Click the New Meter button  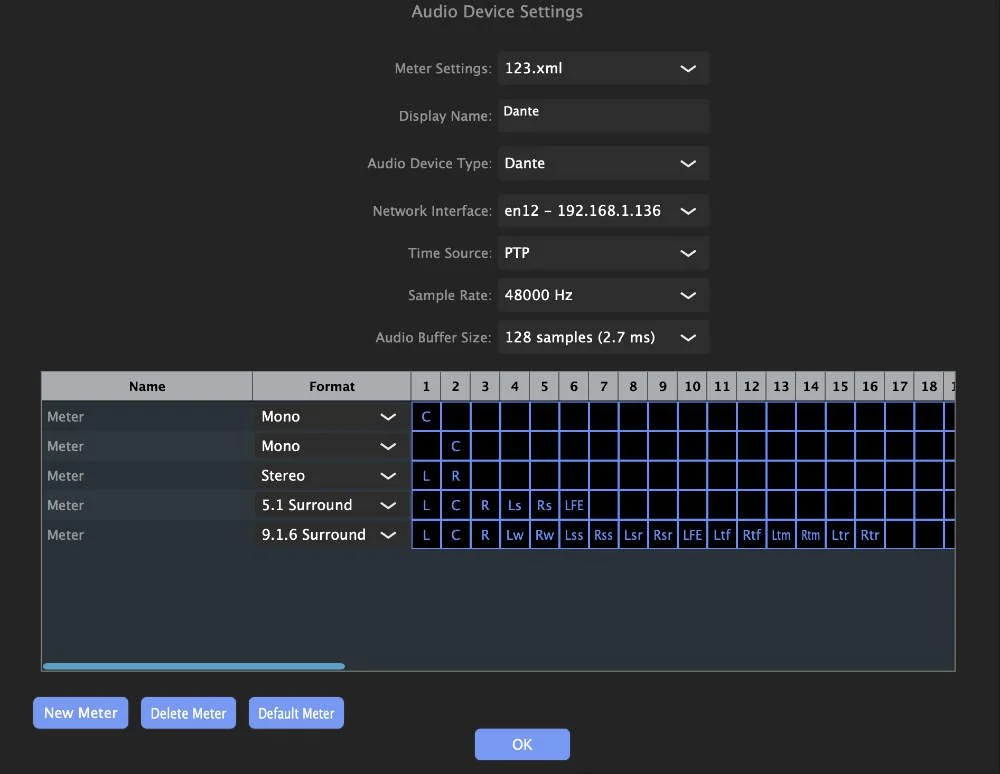tap(80, 712)
